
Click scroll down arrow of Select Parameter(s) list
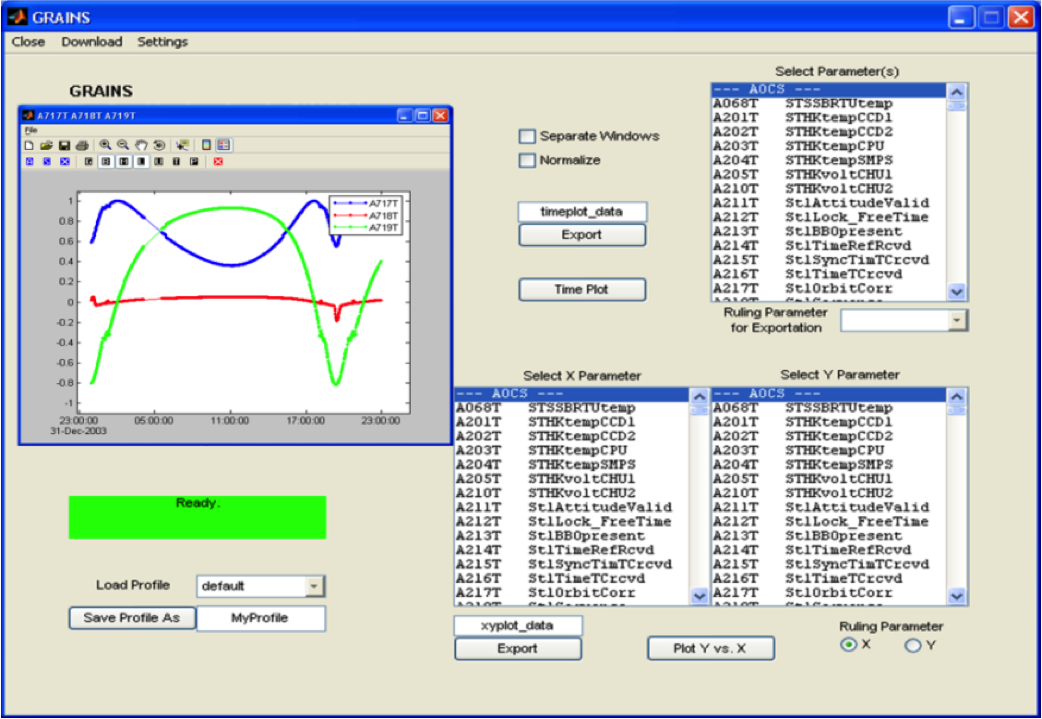tap(957, 292)
